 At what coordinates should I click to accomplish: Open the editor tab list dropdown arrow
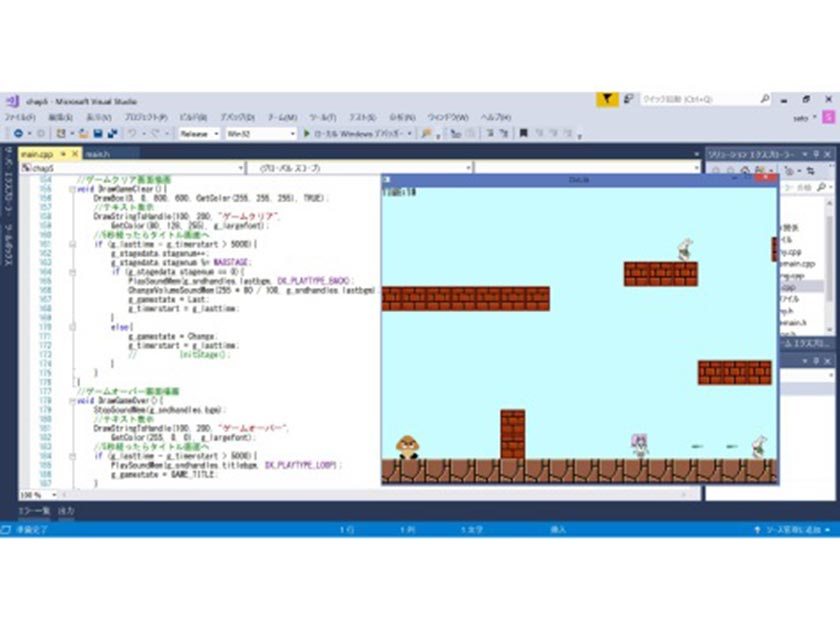(696, 154)
